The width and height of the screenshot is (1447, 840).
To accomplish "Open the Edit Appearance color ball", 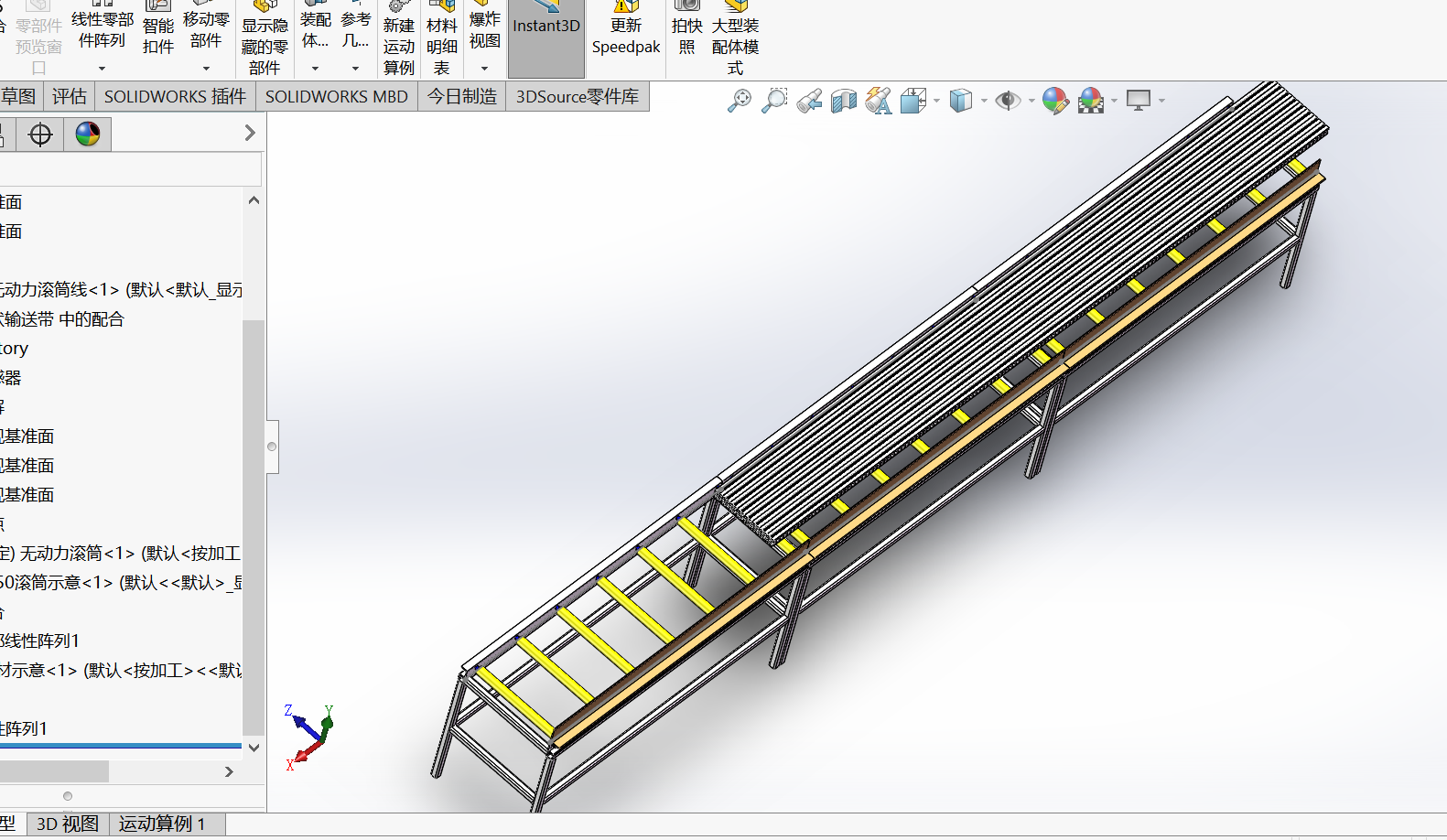I will pos(1055,100).
